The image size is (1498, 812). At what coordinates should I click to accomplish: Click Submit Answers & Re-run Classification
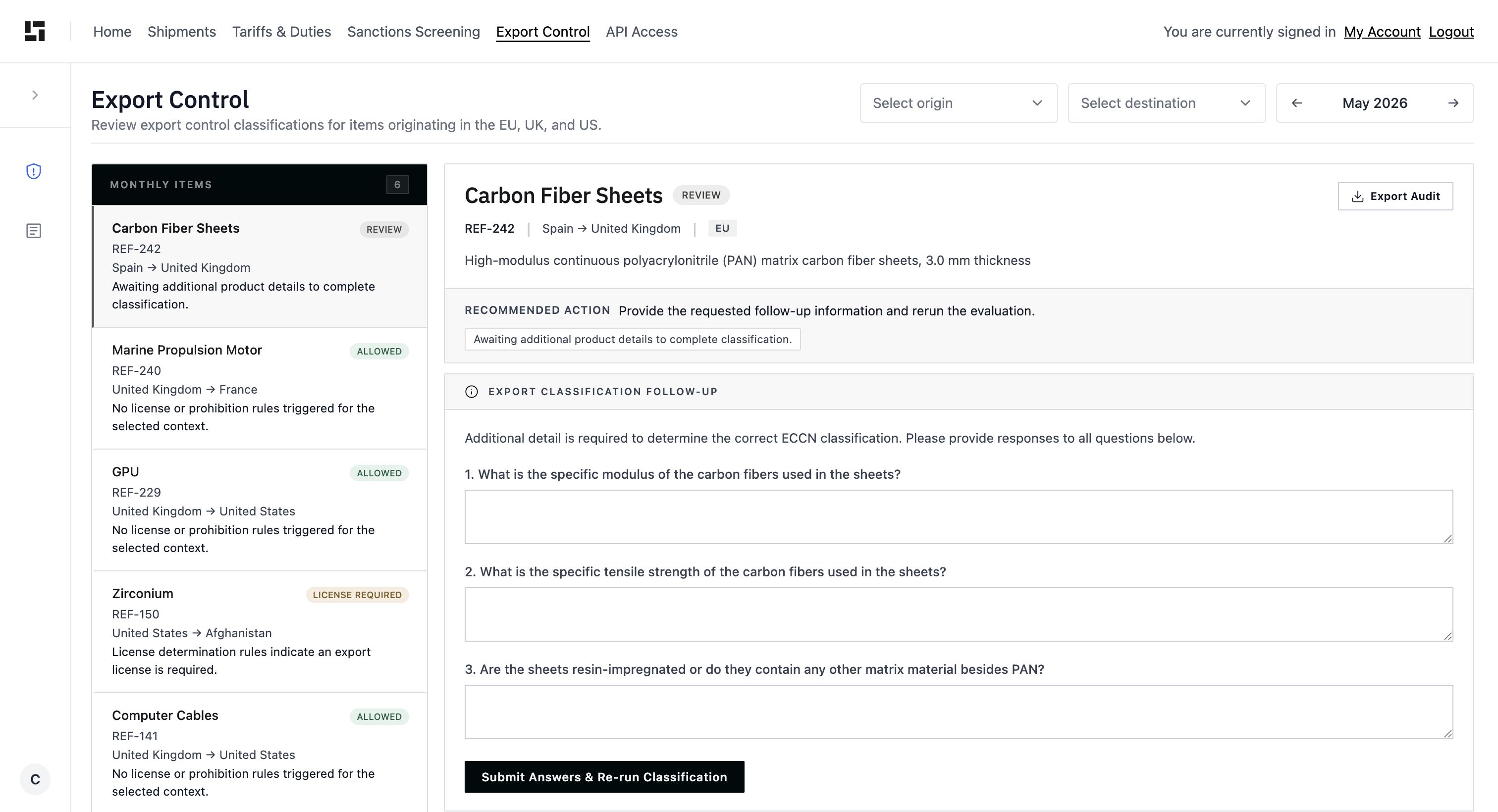(x=604, y=777)
